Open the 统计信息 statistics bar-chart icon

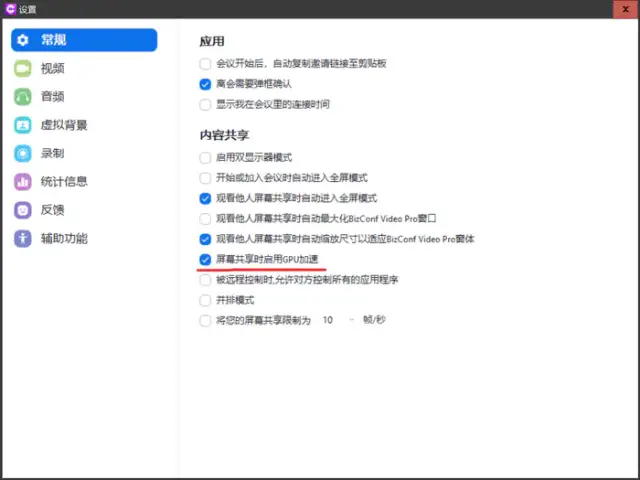(23, 181)
